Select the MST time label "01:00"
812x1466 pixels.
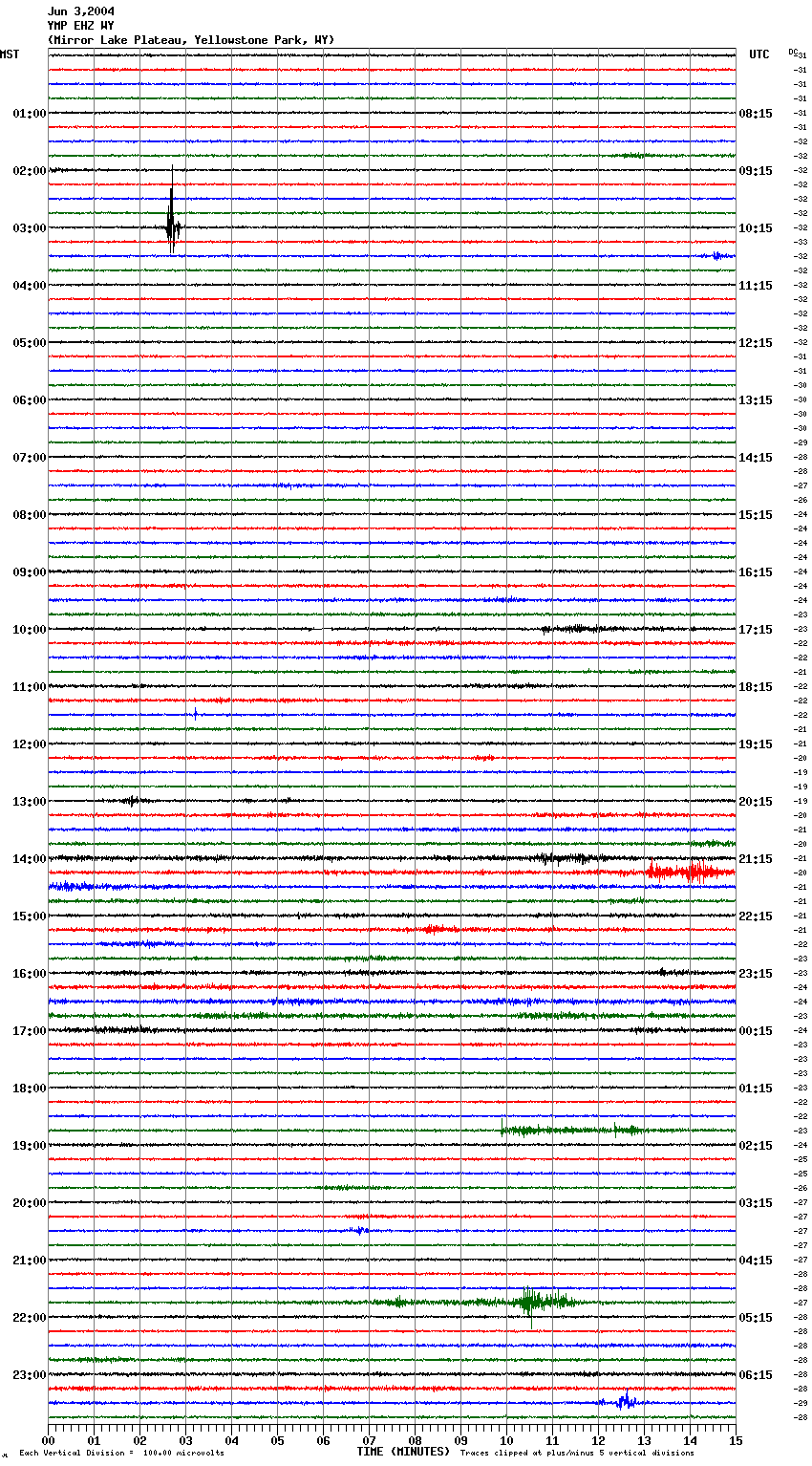tap(30, 114)
